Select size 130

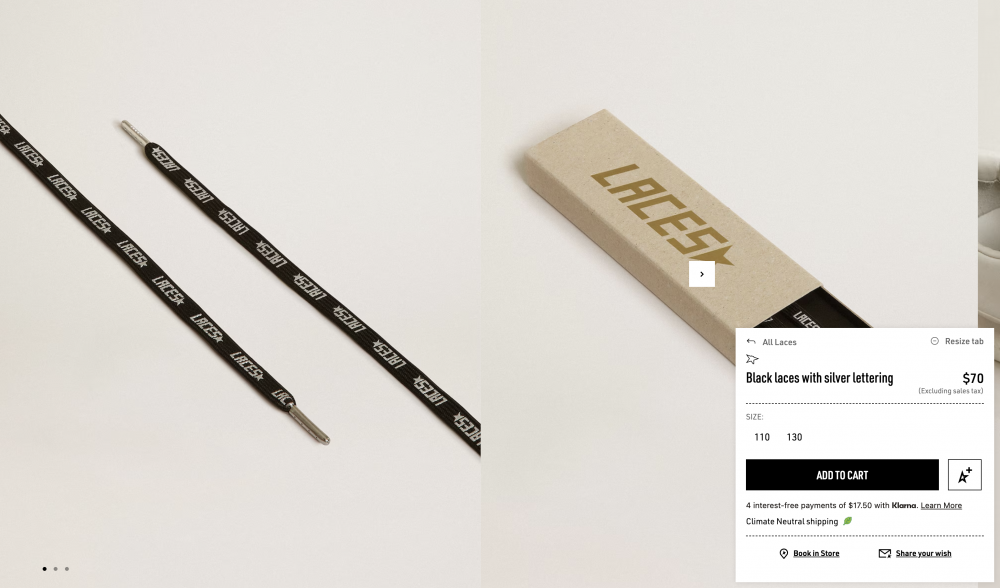click(794, 437)
